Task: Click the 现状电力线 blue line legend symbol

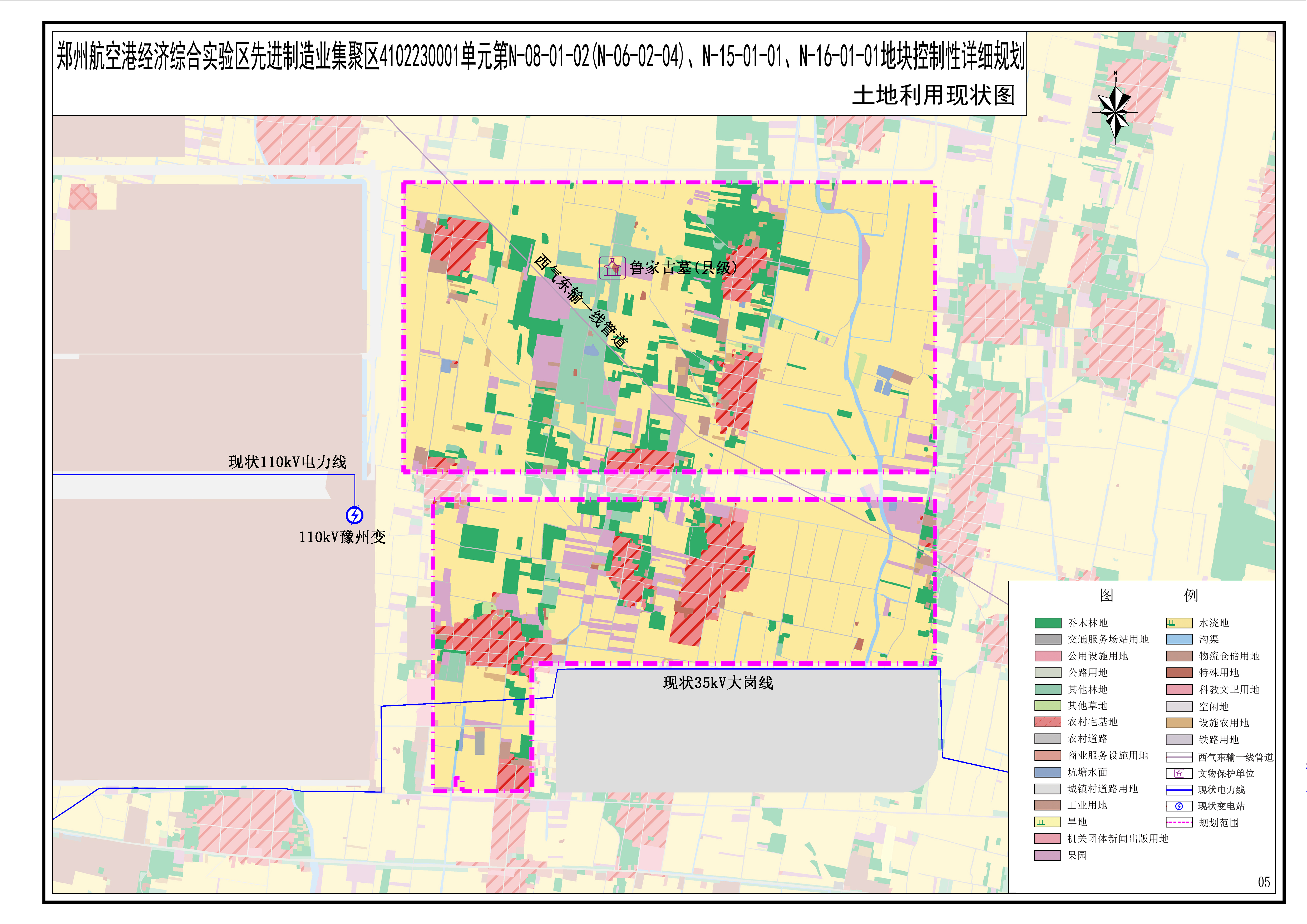Action: [x=1179, y=790]
